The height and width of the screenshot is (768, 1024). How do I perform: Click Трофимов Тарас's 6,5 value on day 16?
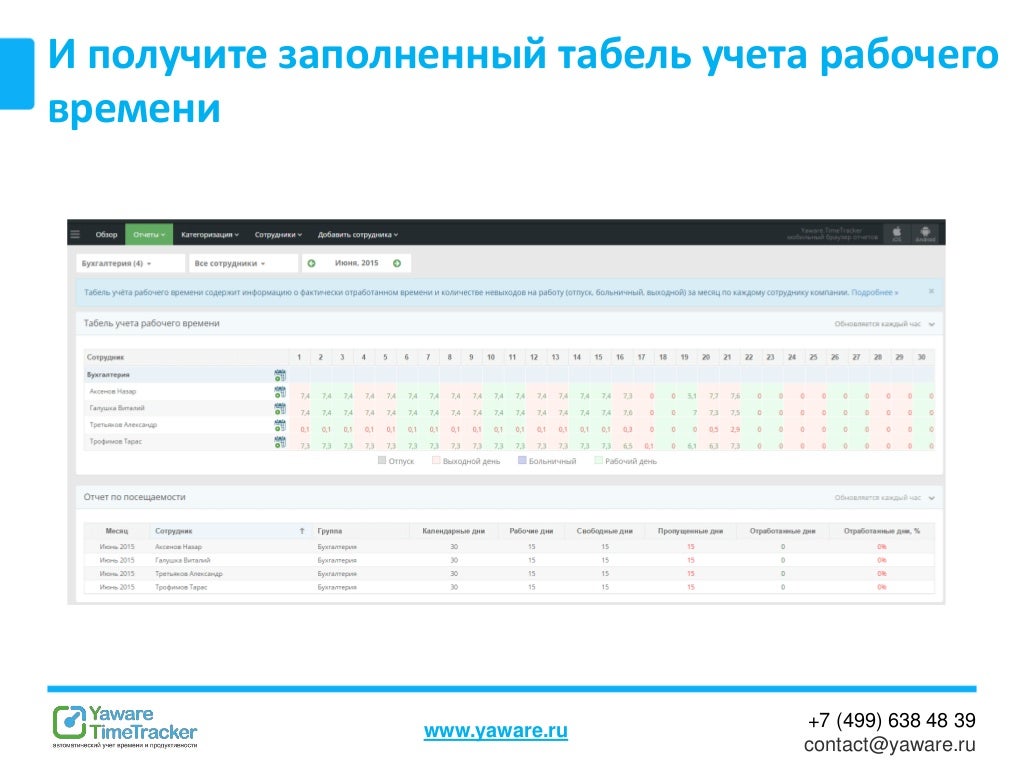[x=628, y=446]
